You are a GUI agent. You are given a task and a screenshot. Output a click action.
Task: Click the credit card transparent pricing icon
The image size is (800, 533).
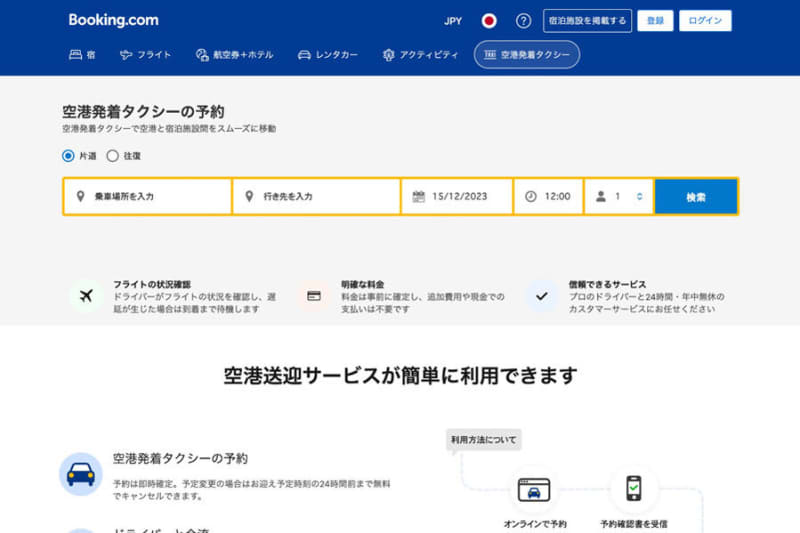[314, 296]
